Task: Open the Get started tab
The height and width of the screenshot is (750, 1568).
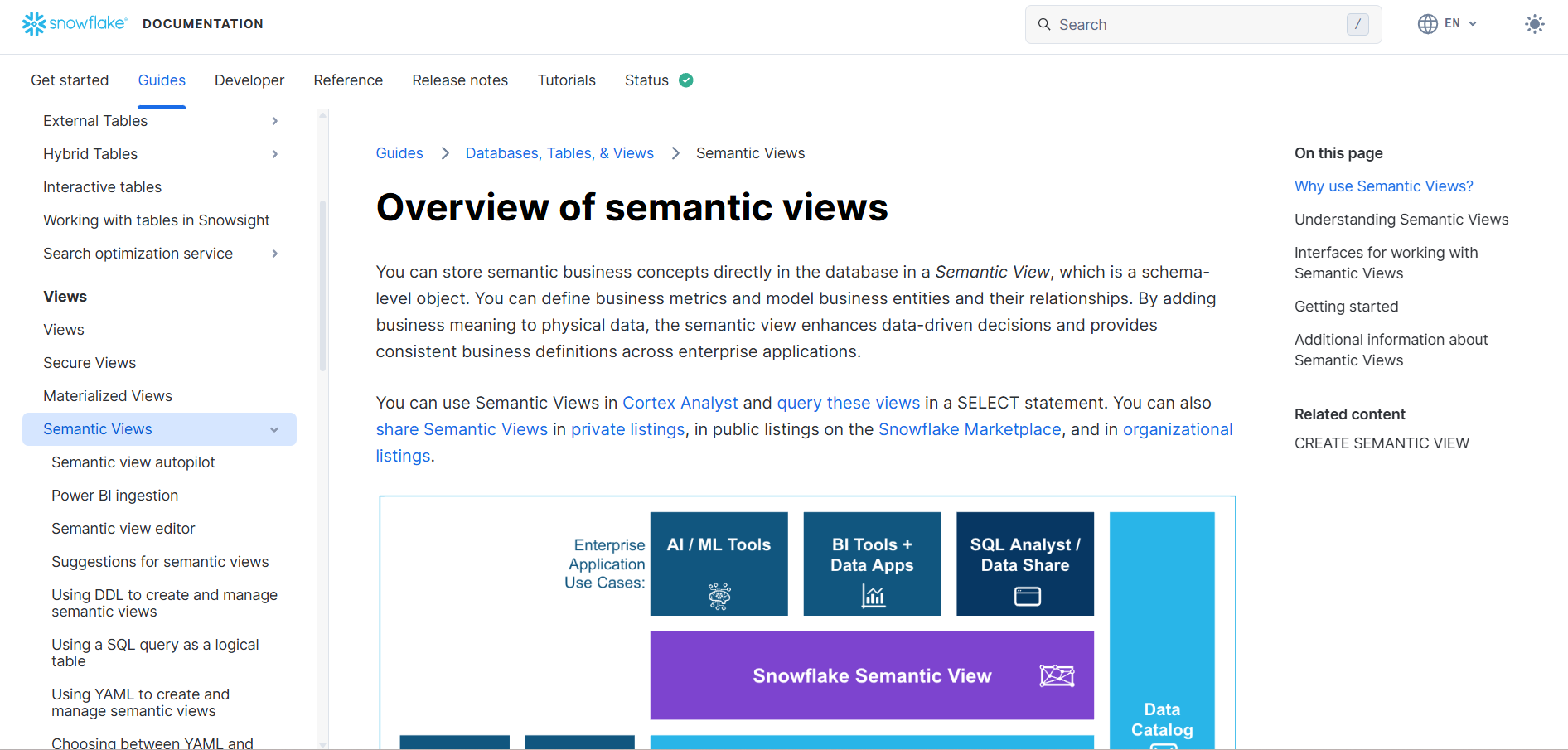Action: [70, 80]
